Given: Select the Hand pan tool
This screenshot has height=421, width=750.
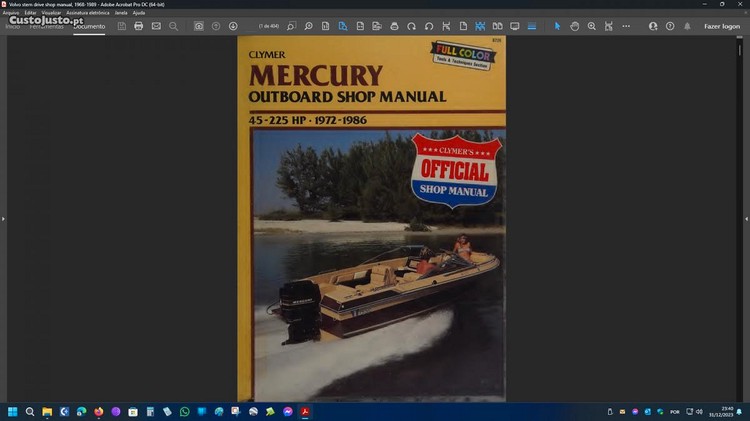Looking at the screenshot, I should coord(575,26).
